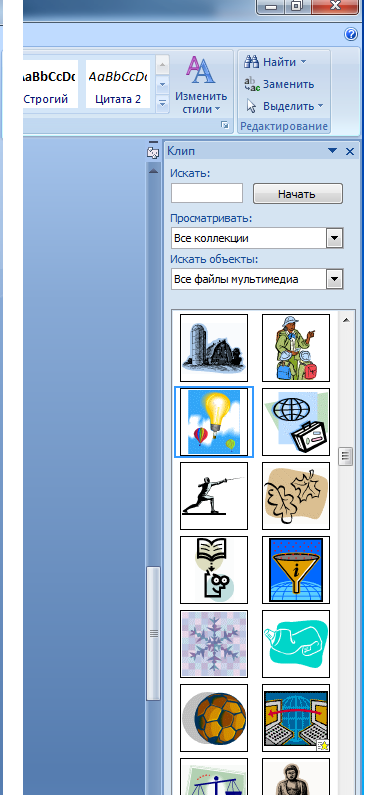Screen dimensions: 367x795
Task: Open the Изменить стили dropdown
Action: (x=218, y=110)
